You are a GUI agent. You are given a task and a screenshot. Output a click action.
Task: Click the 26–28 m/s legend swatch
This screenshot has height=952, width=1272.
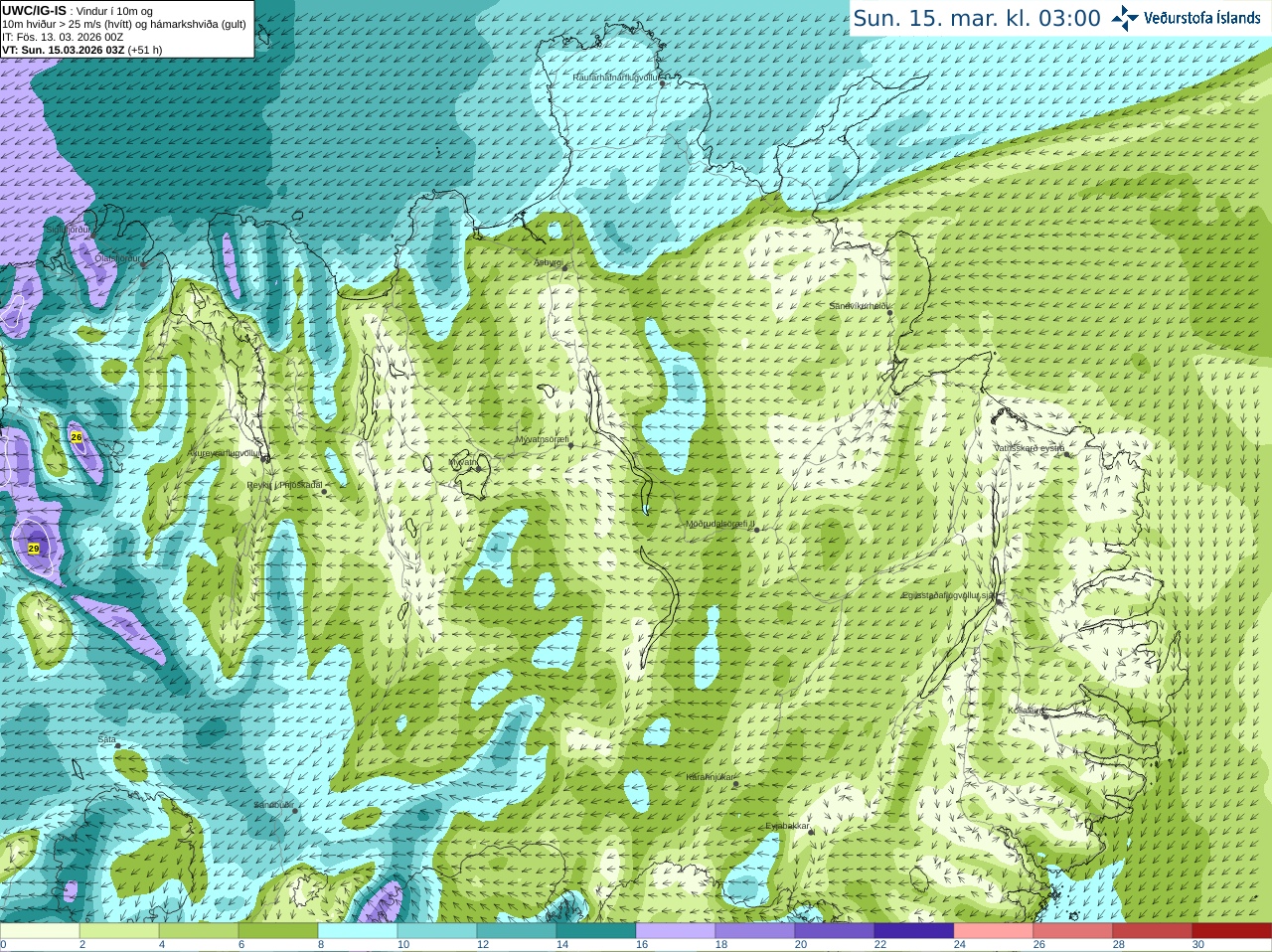1073,931
